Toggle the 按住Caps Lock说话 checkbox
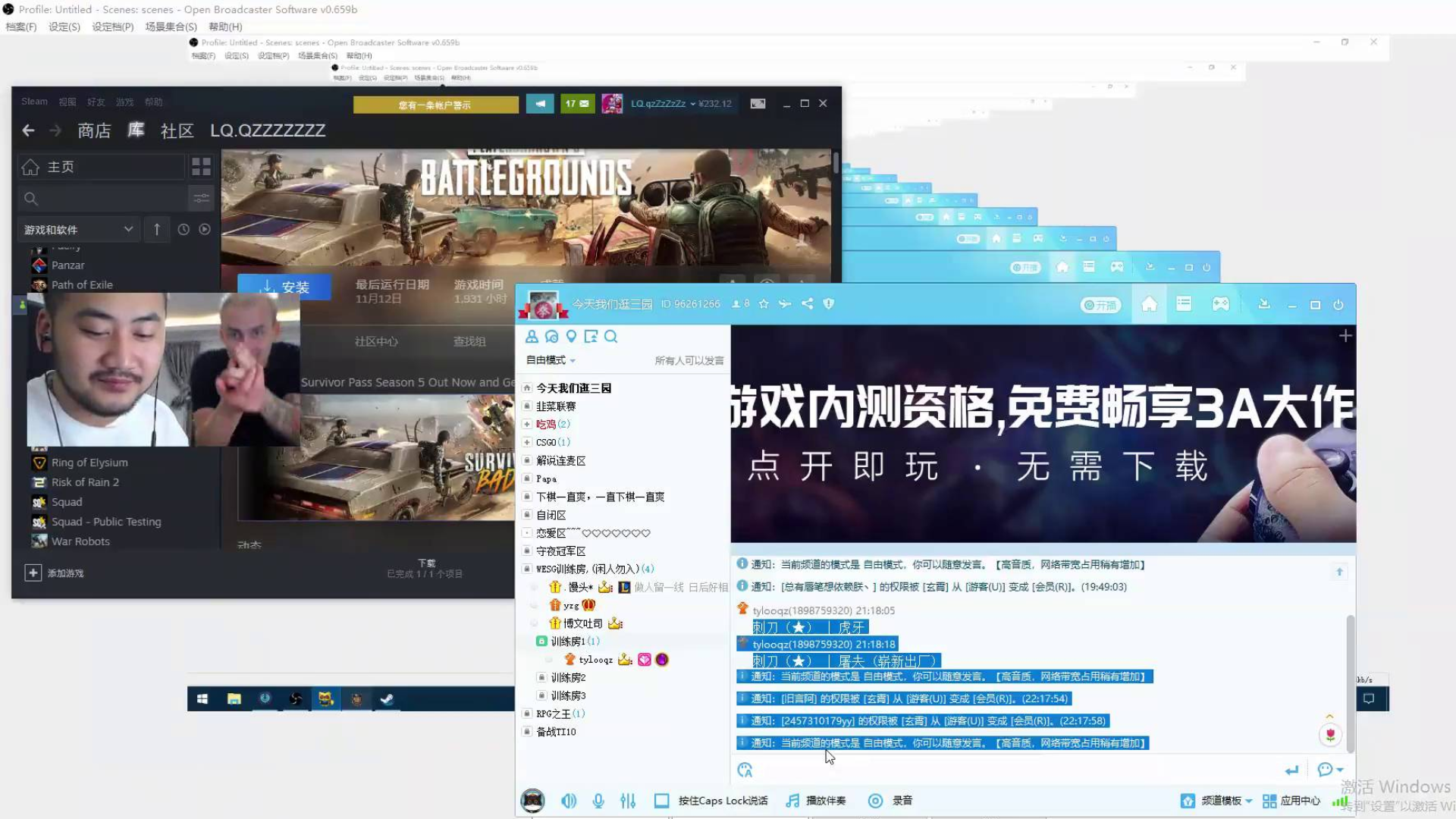 pos(661,801)
